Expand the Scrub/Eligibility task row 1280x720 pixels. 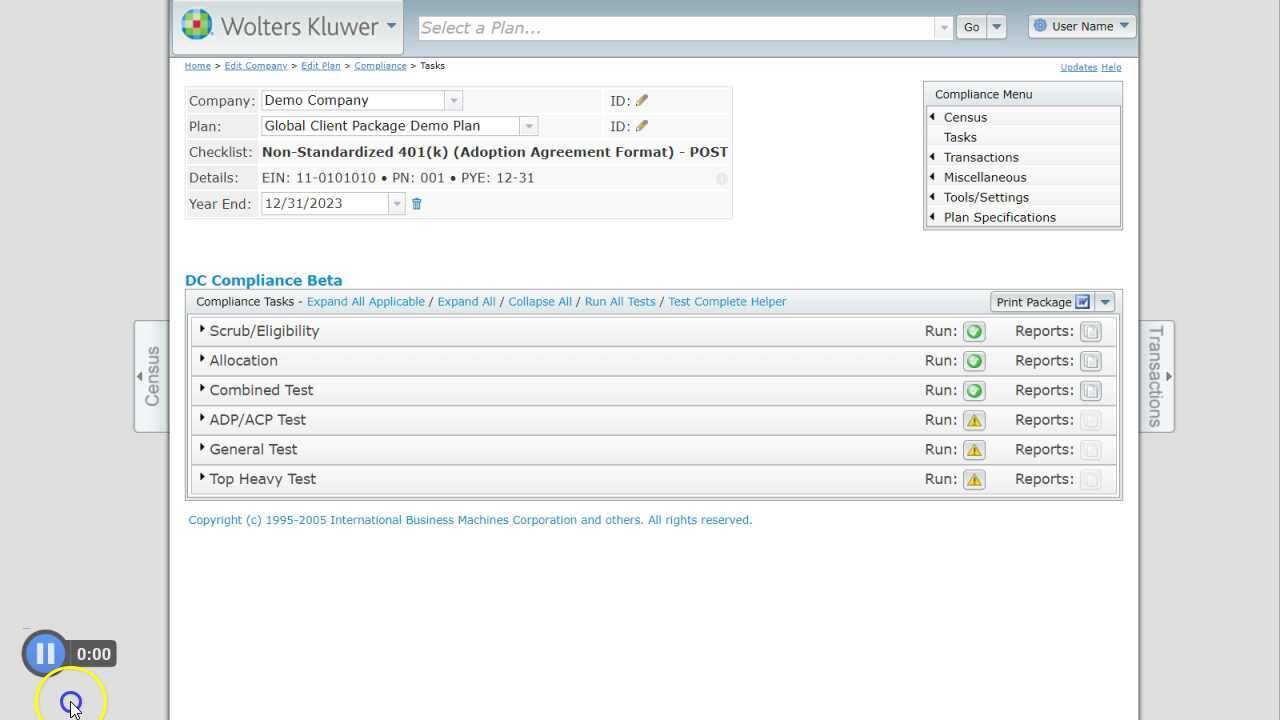[202, 329]
